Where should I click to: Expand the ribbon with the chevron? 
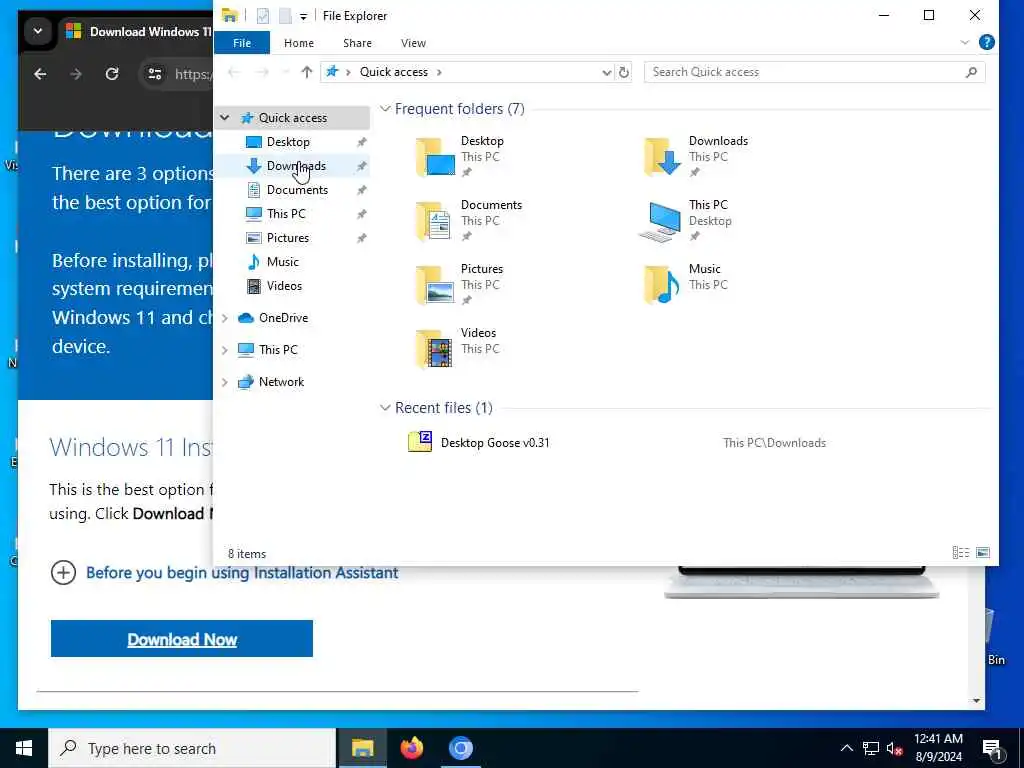tap(965, 42)
